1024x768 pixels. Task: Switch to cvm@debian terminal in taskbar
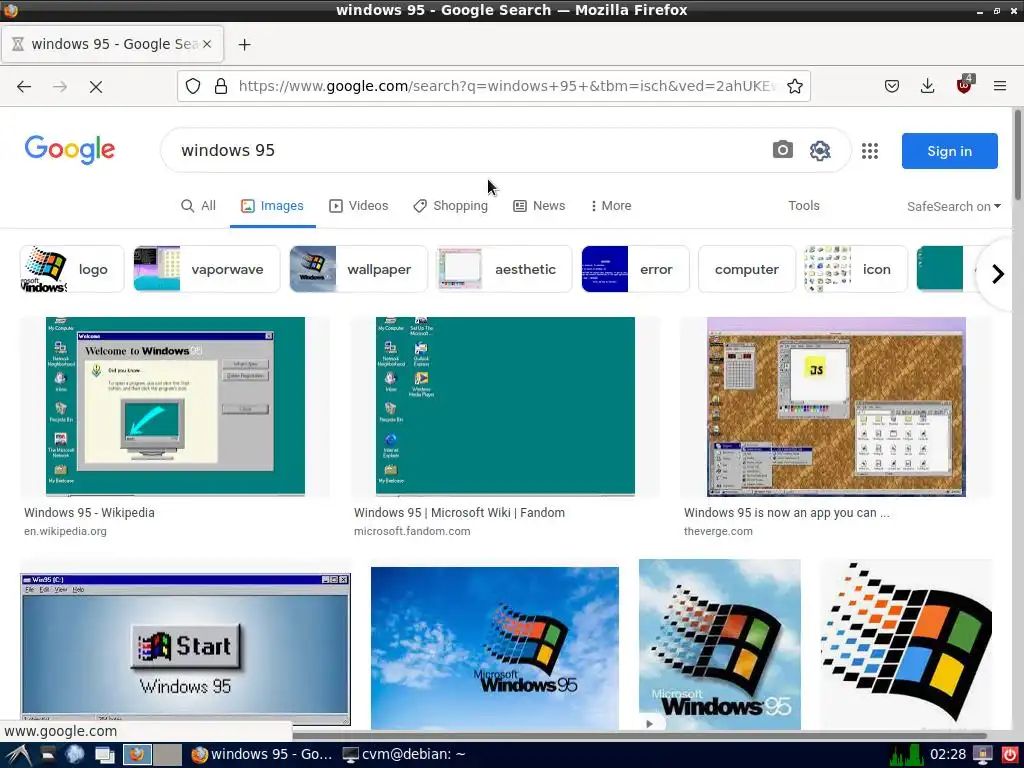404,754
